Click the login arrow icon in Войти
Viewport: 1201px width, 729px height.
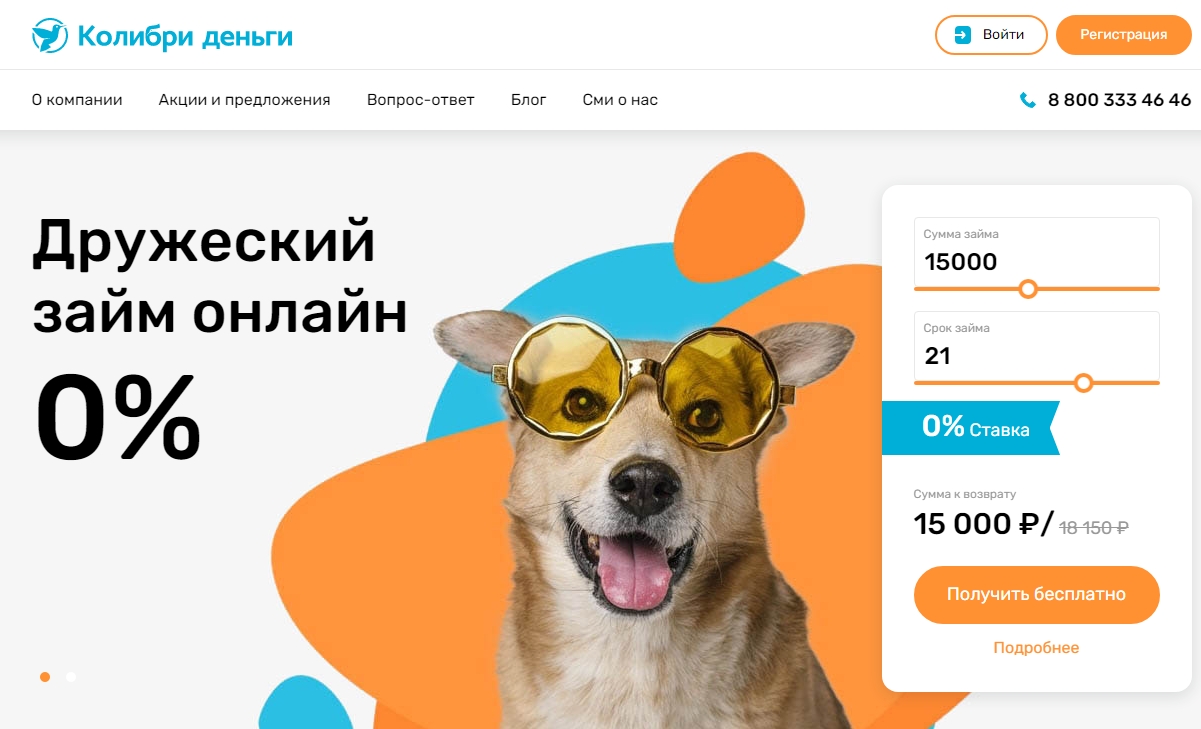pos(962,34)
